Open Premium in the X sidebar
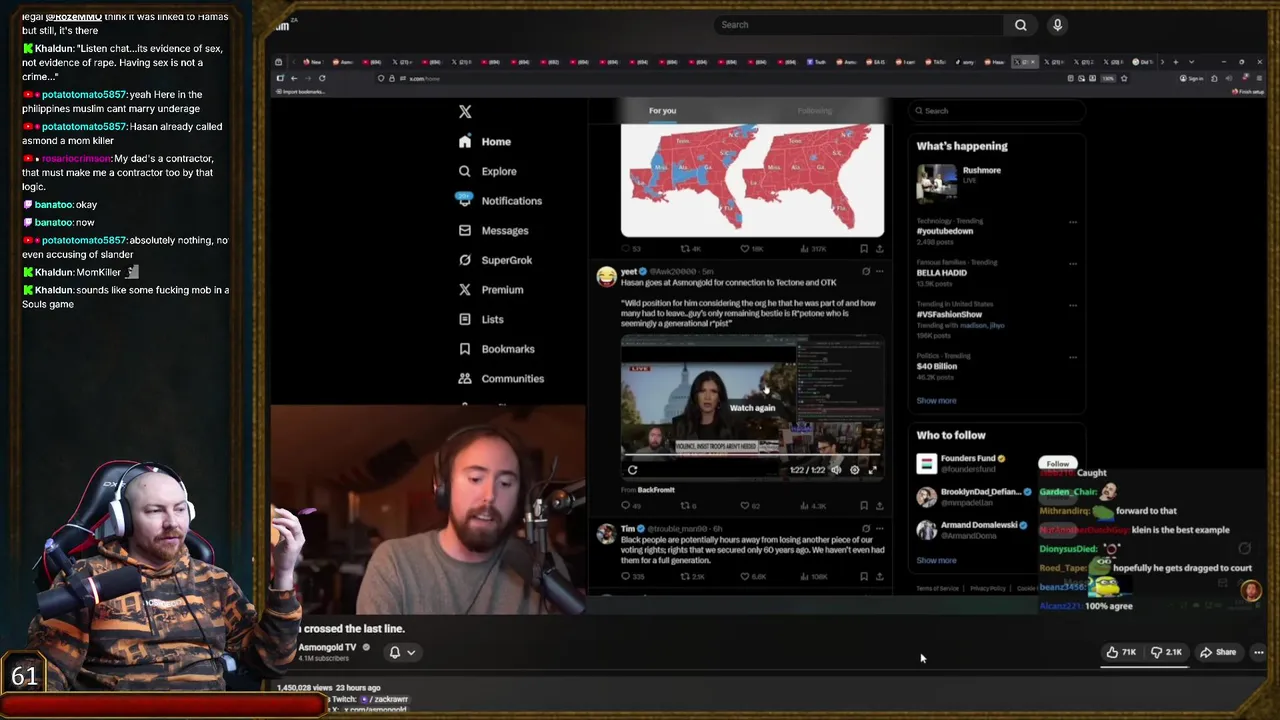This screenshot has width=1280, height=720. click(490, 290)
